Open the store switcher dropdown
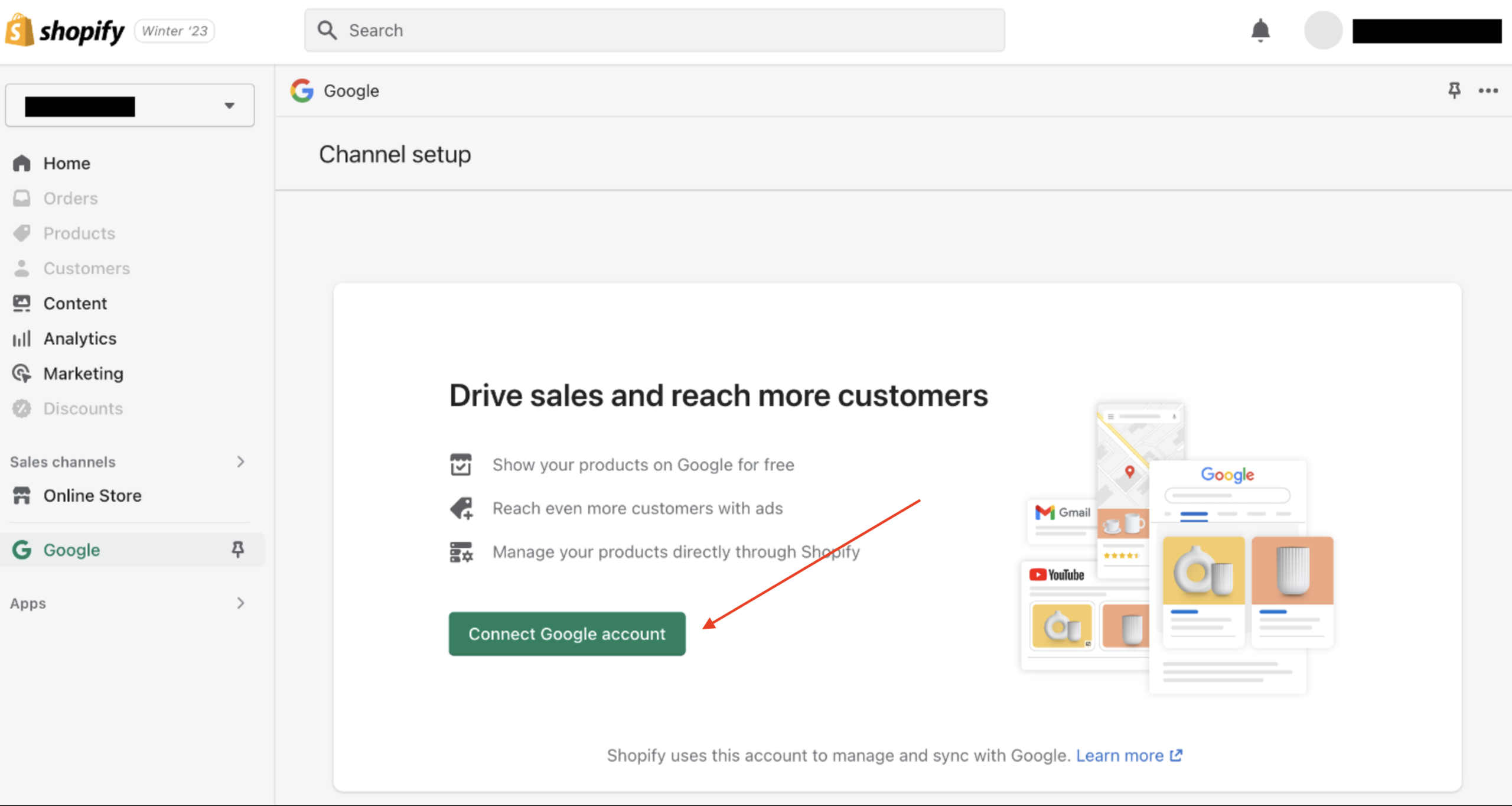The height and width of the screenshot is (806, 1512). coord(130,105)
